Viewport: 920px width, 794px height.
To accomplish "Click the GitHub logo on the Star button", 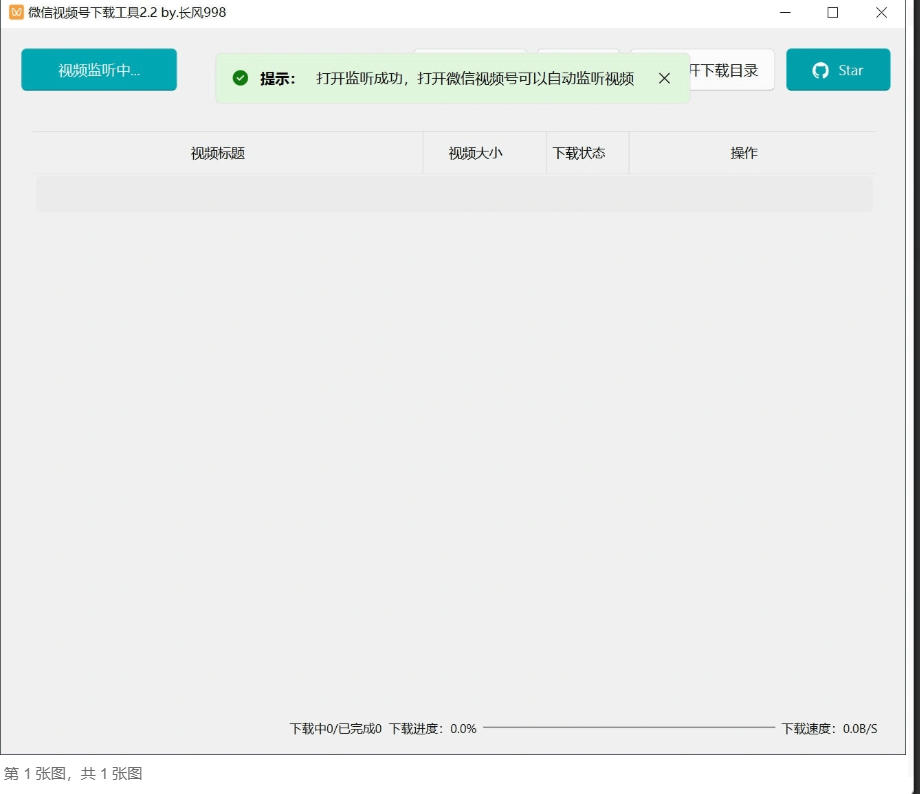I will pyautogui.click(x=820, y=70).
